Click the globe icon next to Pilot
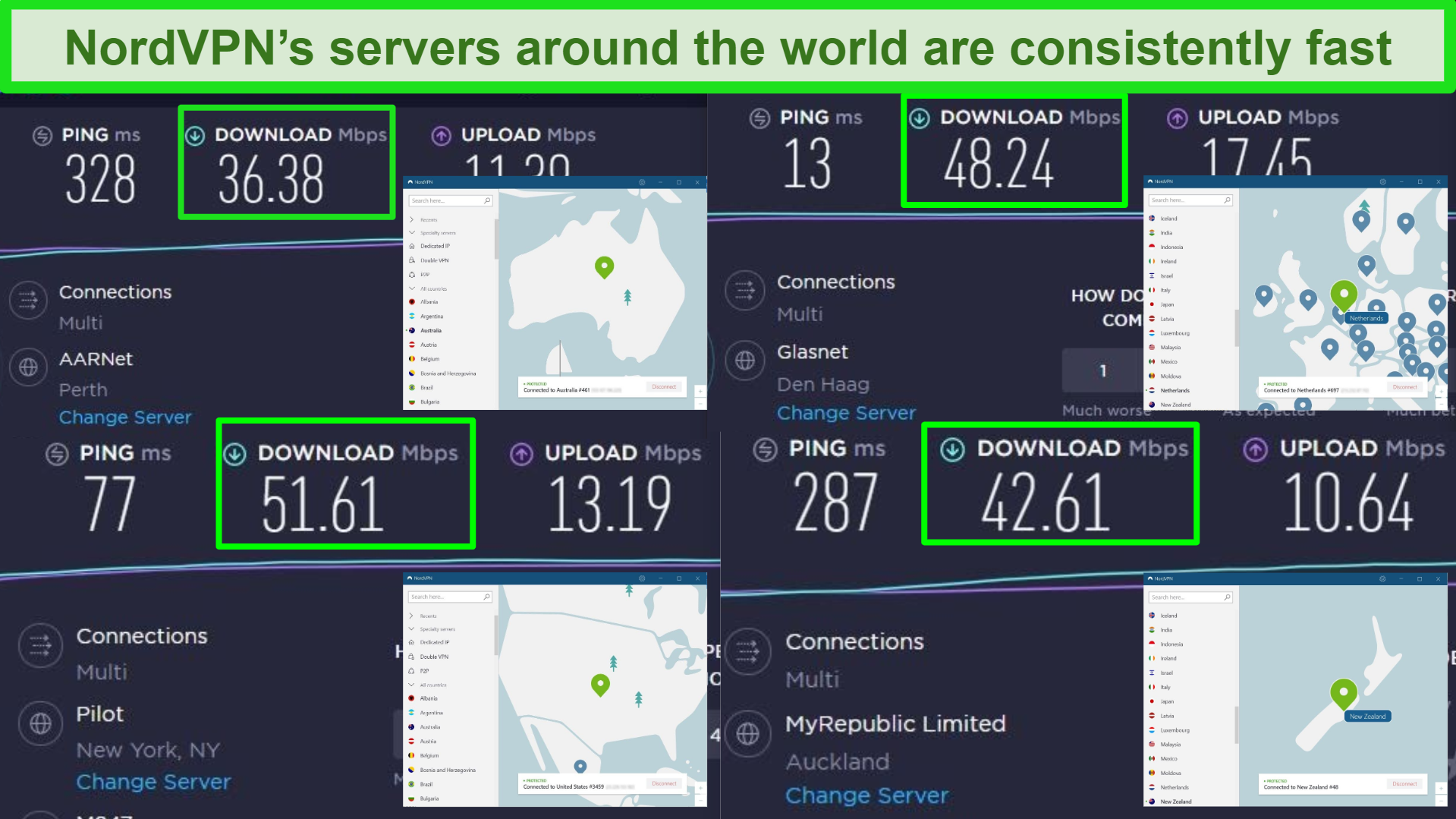This screenshot has width=1456, height=819. (40, 723)
